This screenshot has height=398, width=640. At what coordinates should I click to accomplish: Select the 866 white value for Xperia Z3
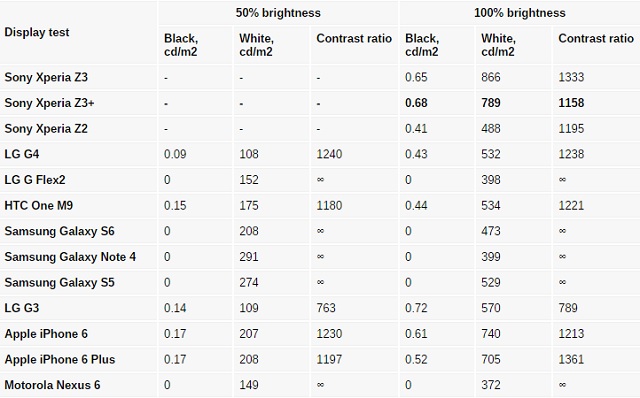491,77
